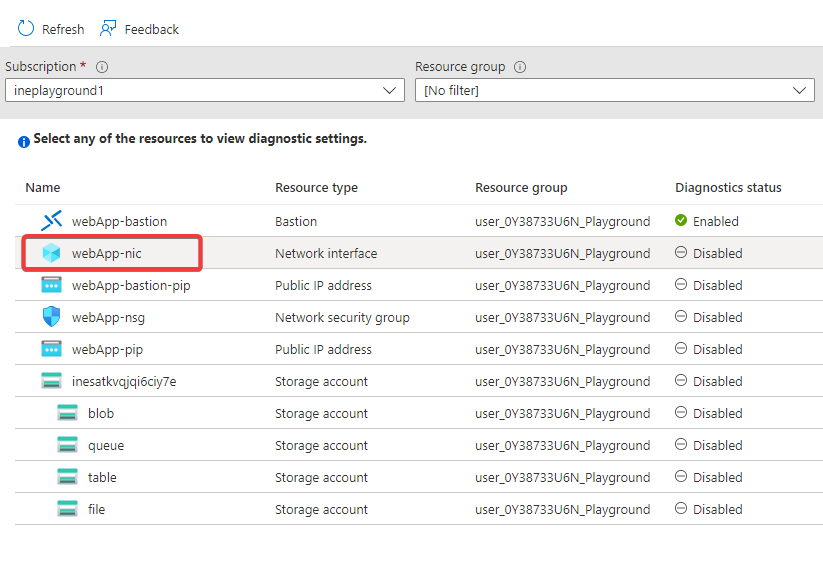Click the Subscription info tooltip icon

pyautogui.click(x=102, y=67)
